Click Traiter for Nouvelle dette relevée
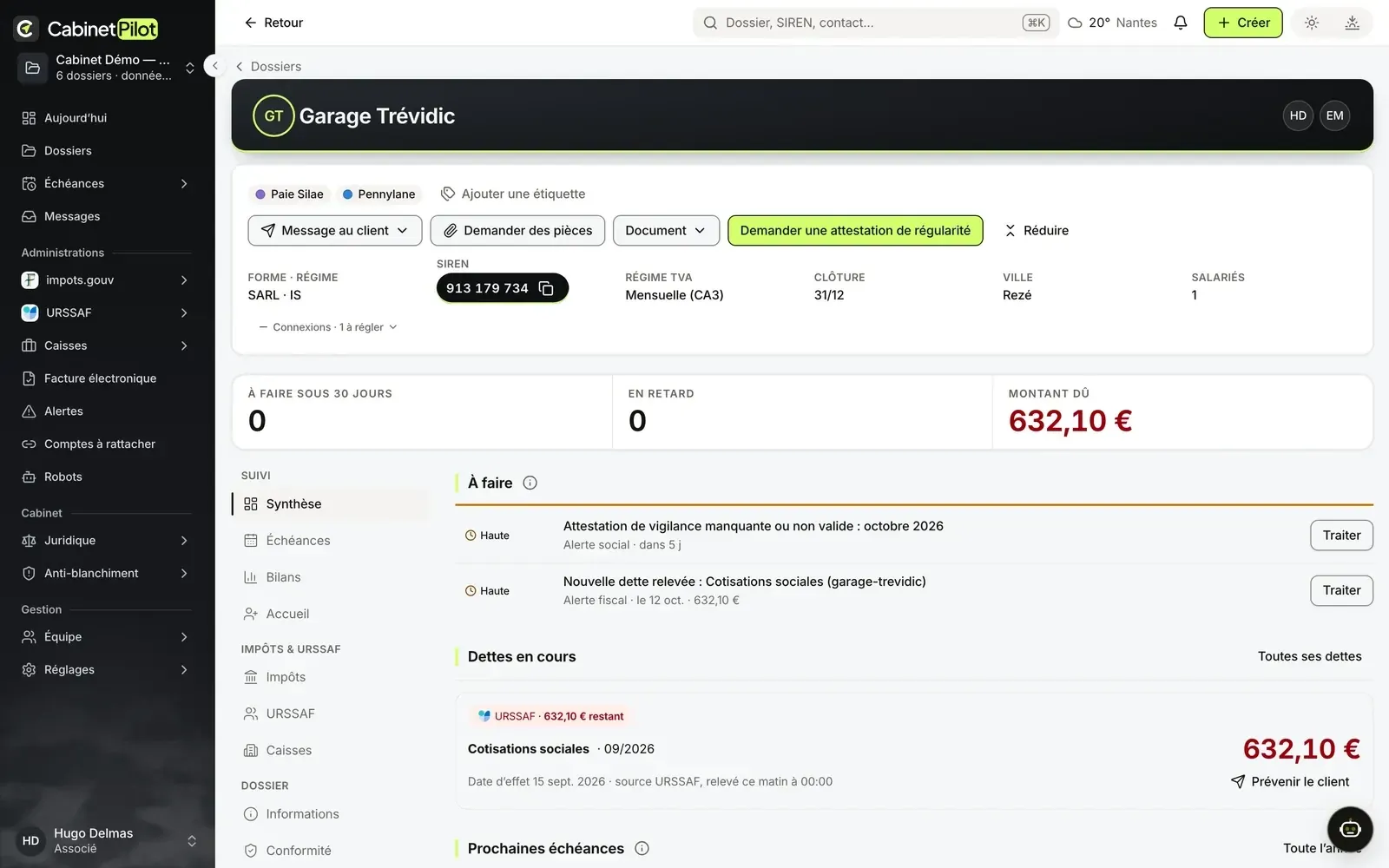Image resolution: width=1389 pixels, height=868 pixels. 1341,590
